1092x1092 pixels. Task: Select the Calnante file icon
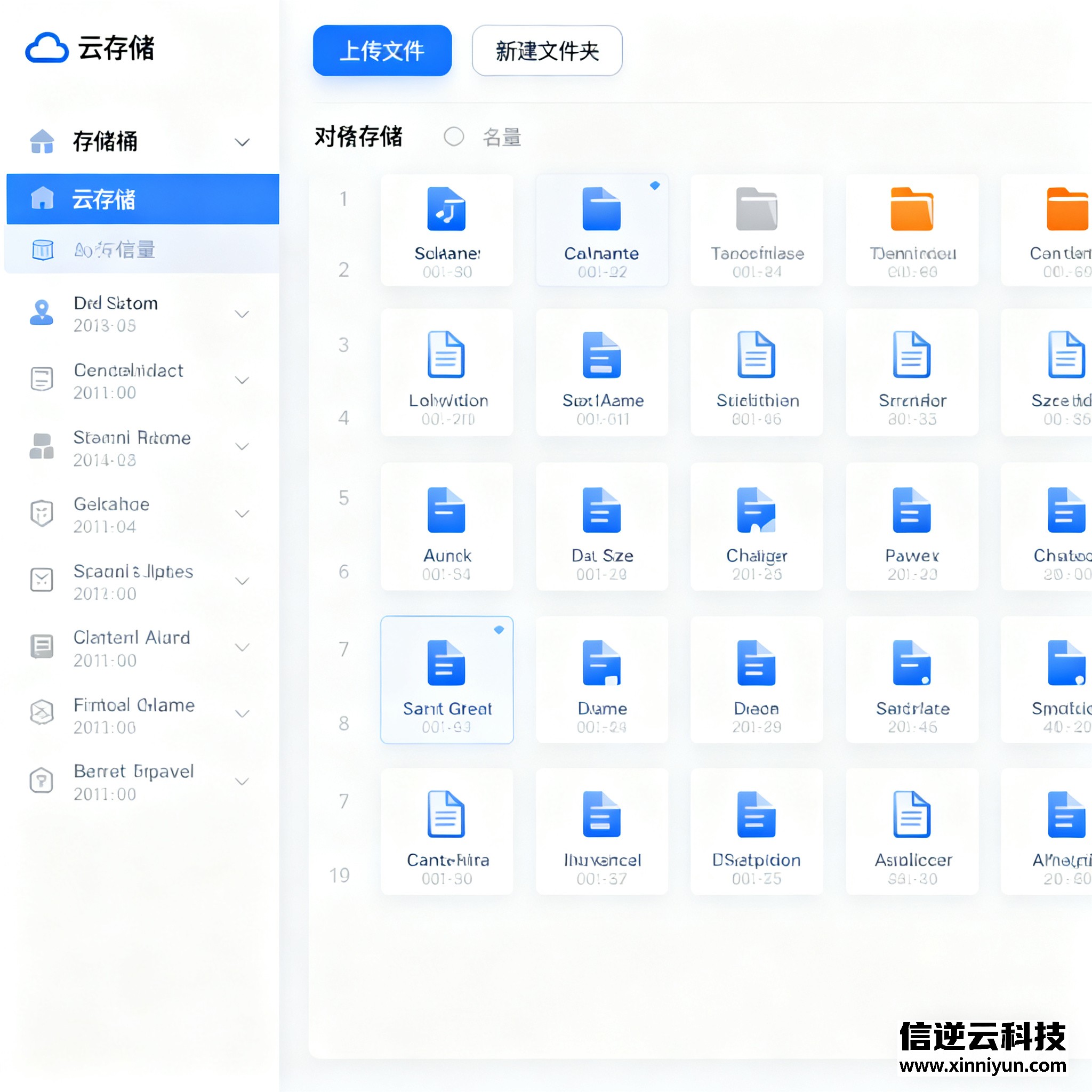601,209
